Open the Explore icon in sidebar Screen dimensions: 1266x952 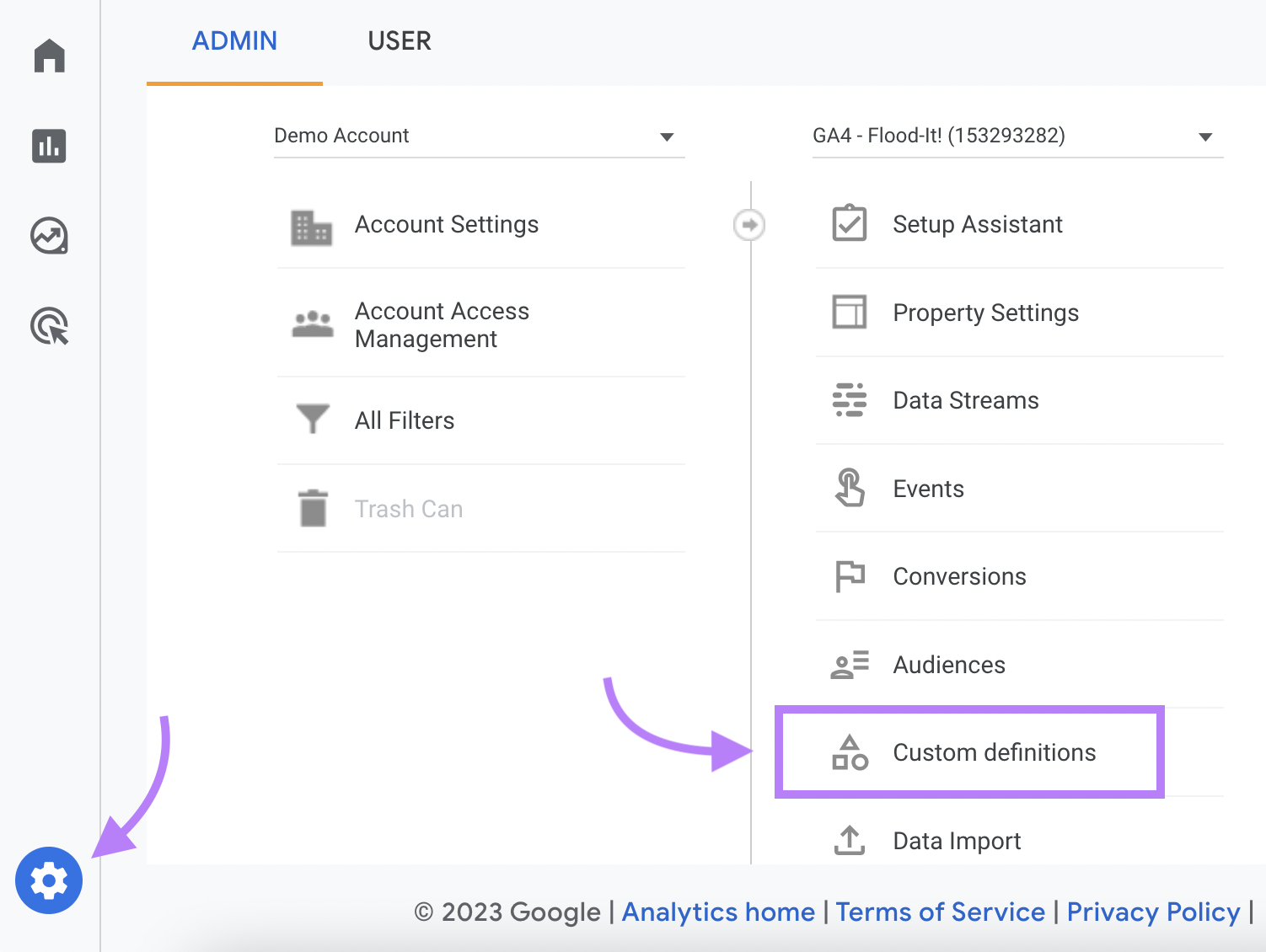click(48, 237)
